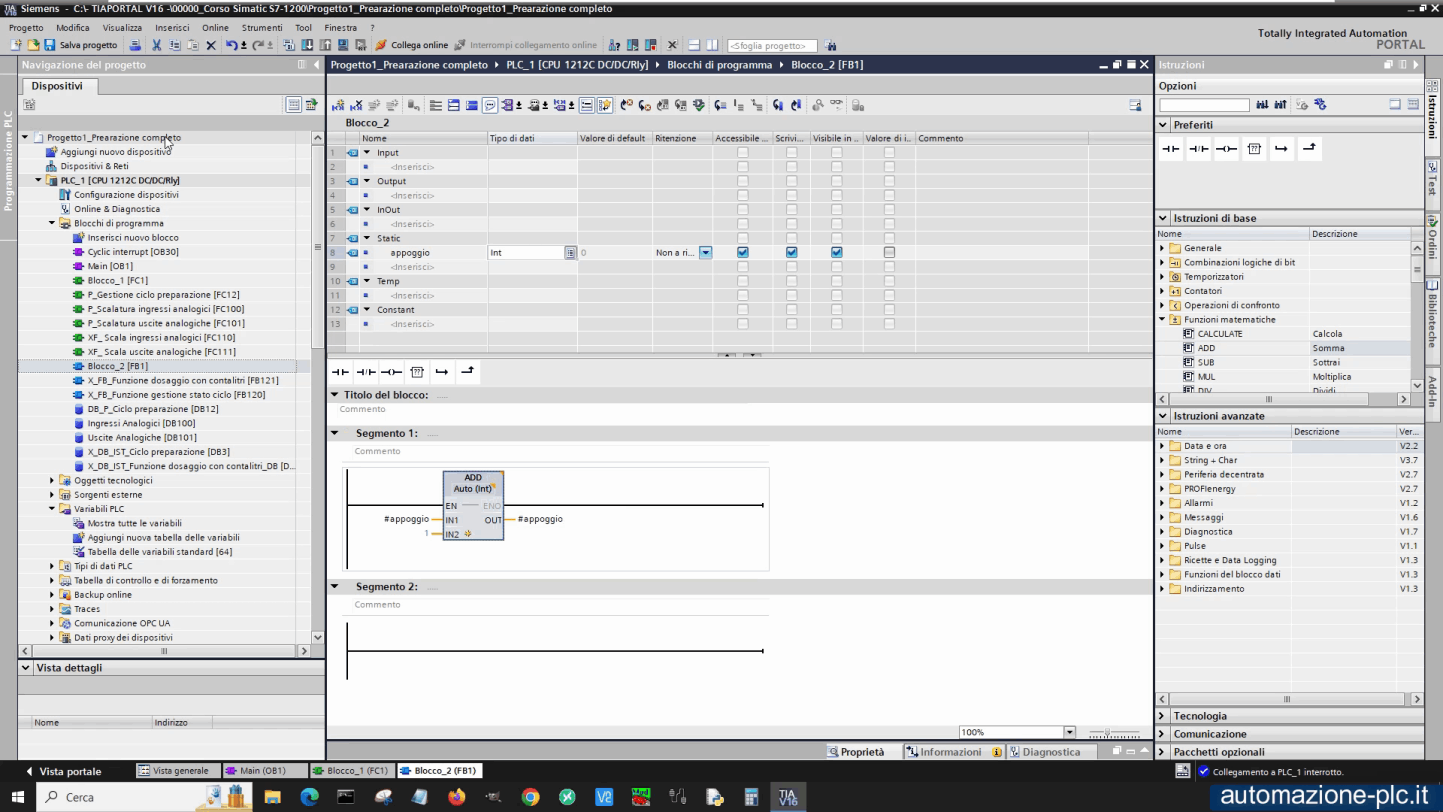Expand the Temporizzatori instruction folder

tap(1162, 277)
